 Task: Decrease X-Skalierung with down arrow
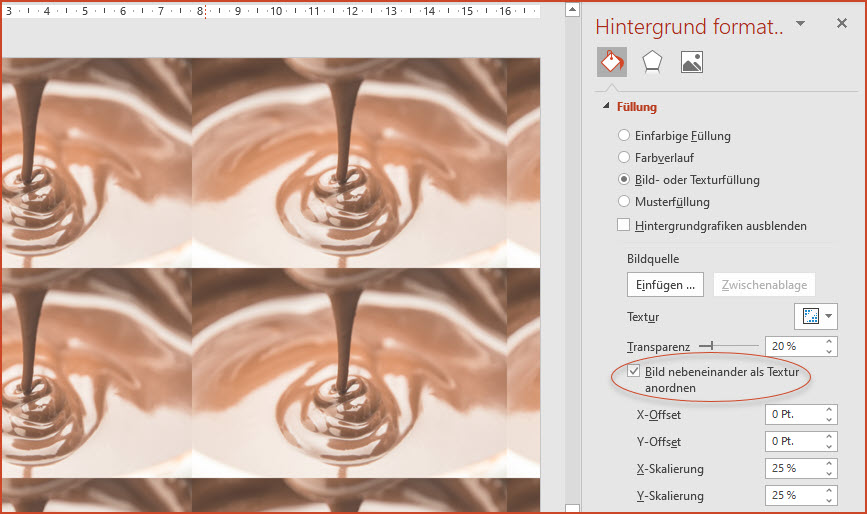click(829, 474)
